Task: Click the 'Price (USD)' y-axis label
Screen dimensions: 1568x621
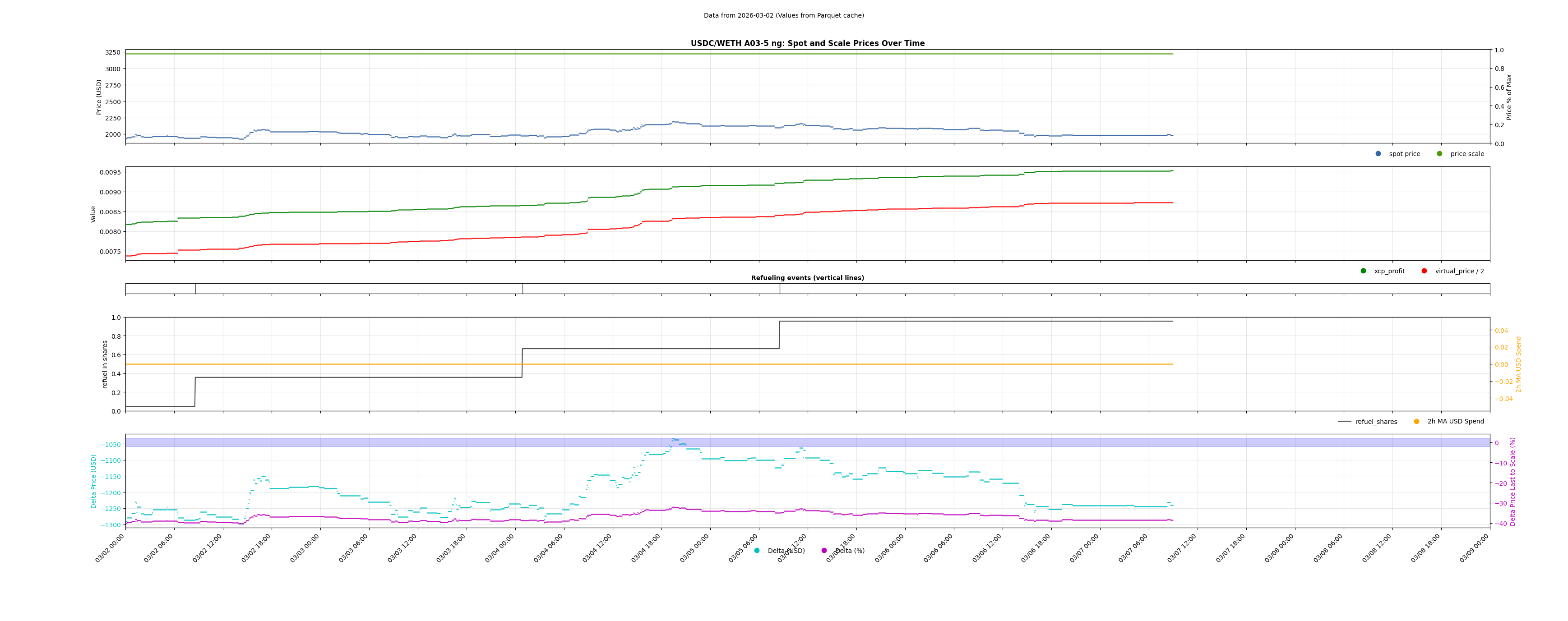Action: coord(99,97)
